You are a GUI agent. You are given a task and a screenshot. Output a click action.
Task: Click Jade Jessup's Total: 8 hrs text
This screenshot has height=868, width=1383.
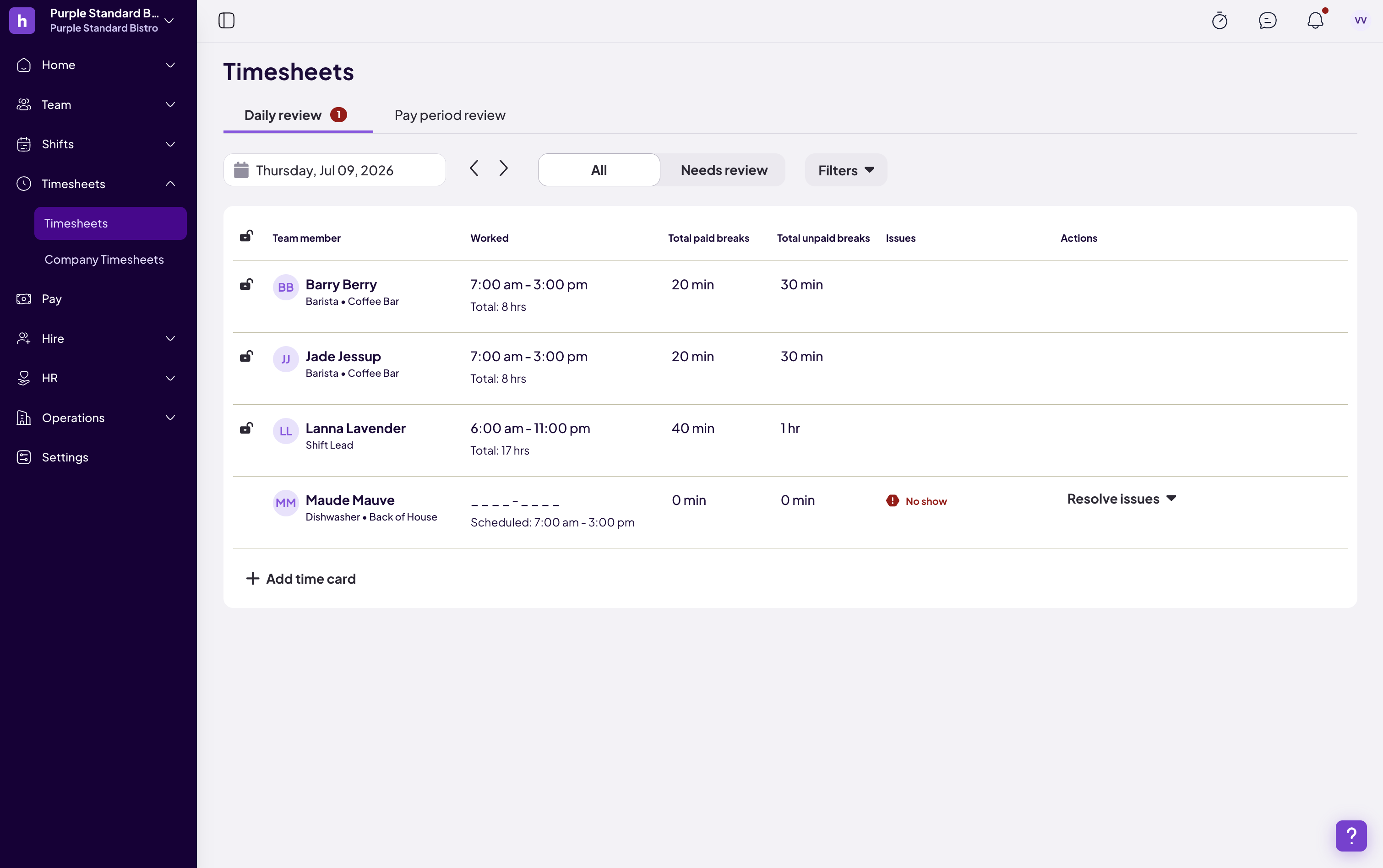pos(498,379)
